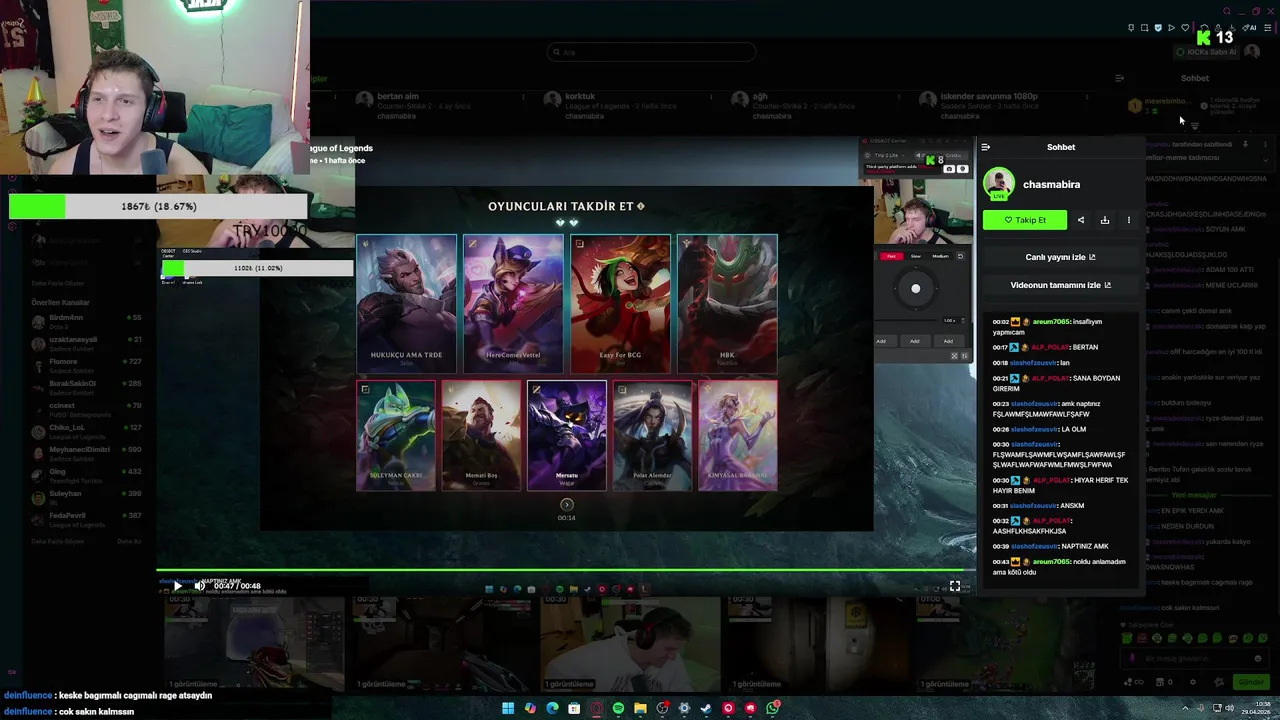Image resolution: width=1280 pixels, height=720 pixels.
Task: Honor the HUKUKÇU AMA TRDE player card
Action: [x=406, y=303]
